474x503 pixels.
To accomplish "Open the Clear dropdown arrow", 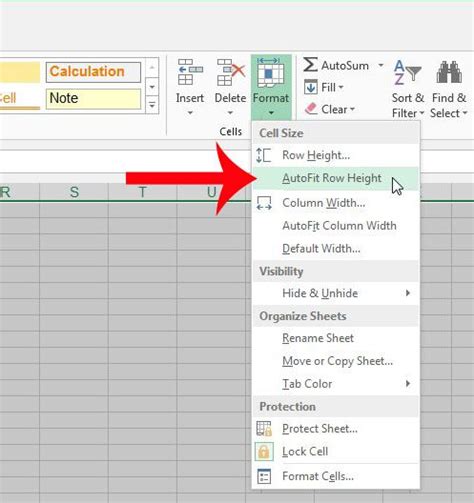I will (x=352, y=109).
